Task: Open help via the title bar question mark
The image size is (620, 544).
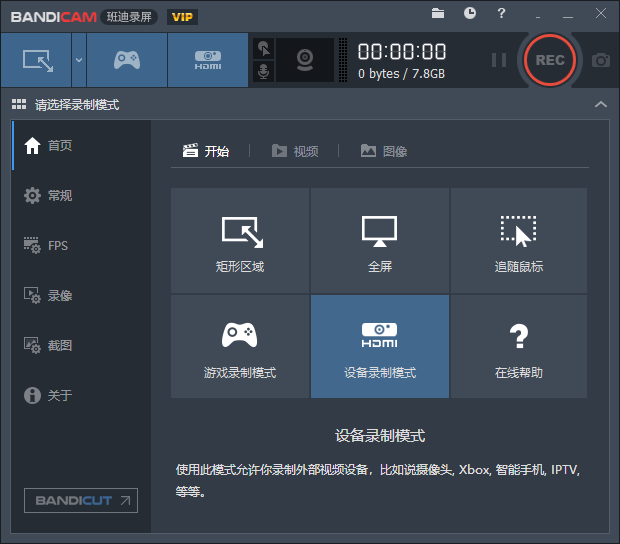Action: coord(501,13)
